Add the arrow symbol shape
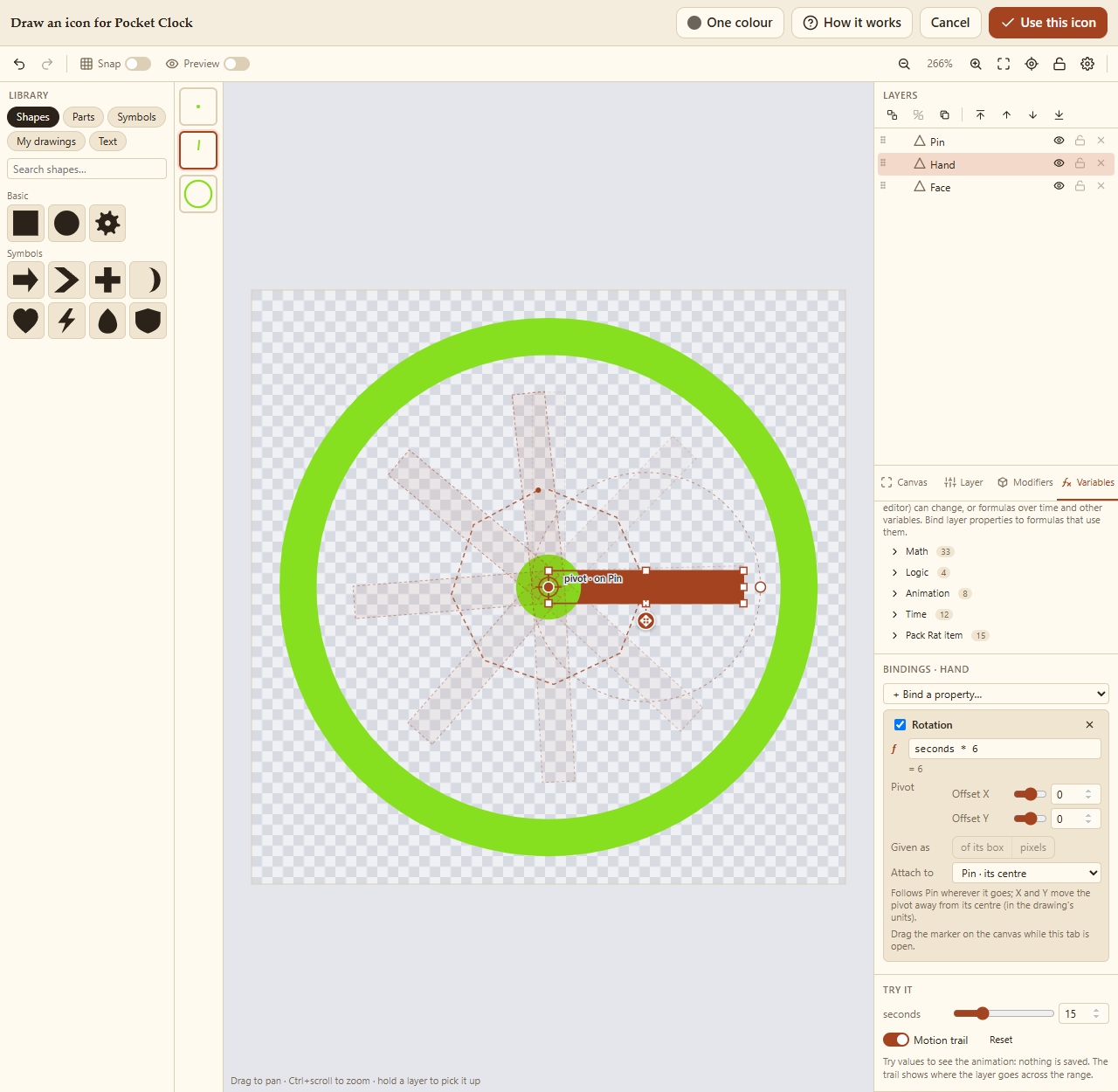The height and width of the screenshot is (1092, 1118). [25, 280]
